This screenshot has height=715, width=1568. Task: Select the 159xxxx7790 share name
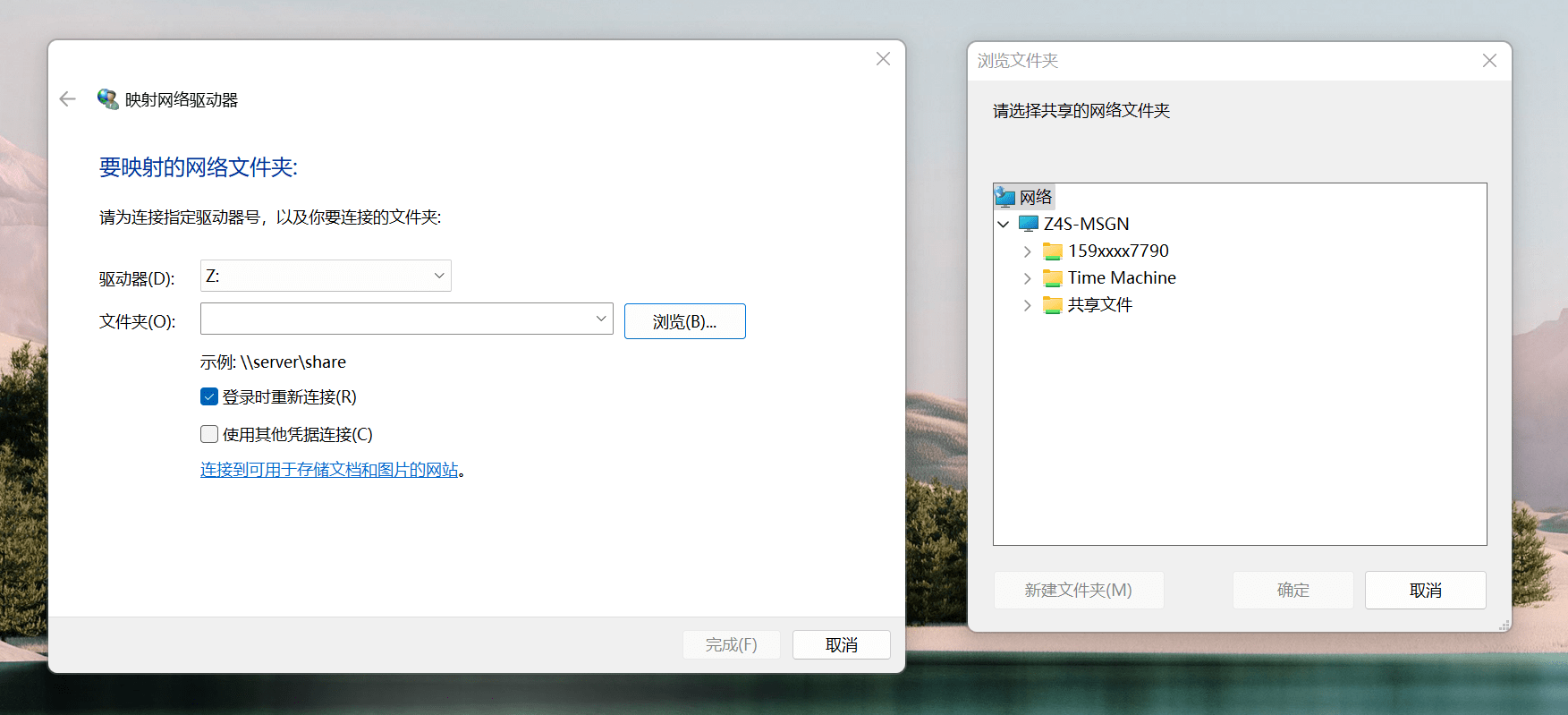[1118, 251]
